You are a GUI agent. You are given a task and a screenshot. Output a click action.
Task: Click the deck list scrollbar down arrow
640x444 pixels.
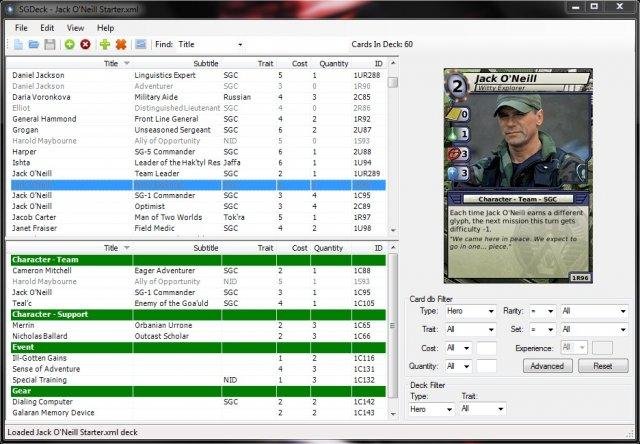coord(393,414)
